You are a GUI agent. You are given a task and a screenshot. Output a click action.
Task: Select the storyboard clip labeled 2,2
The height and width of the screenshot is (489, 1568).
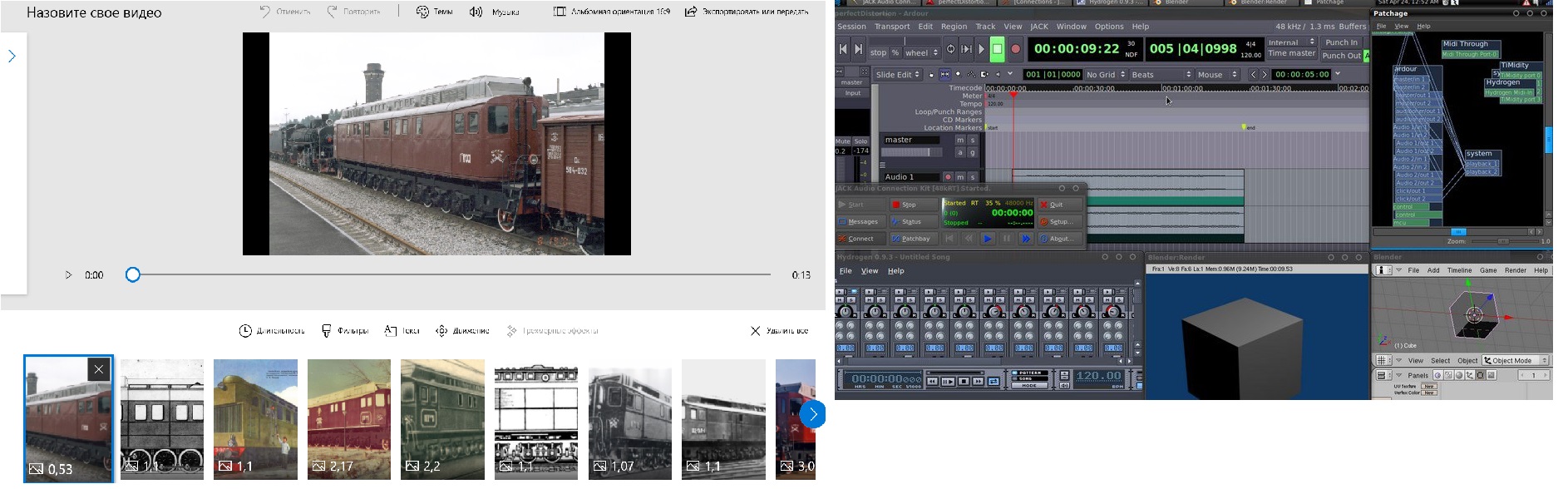pyautogui.click(x=442, y=419)
